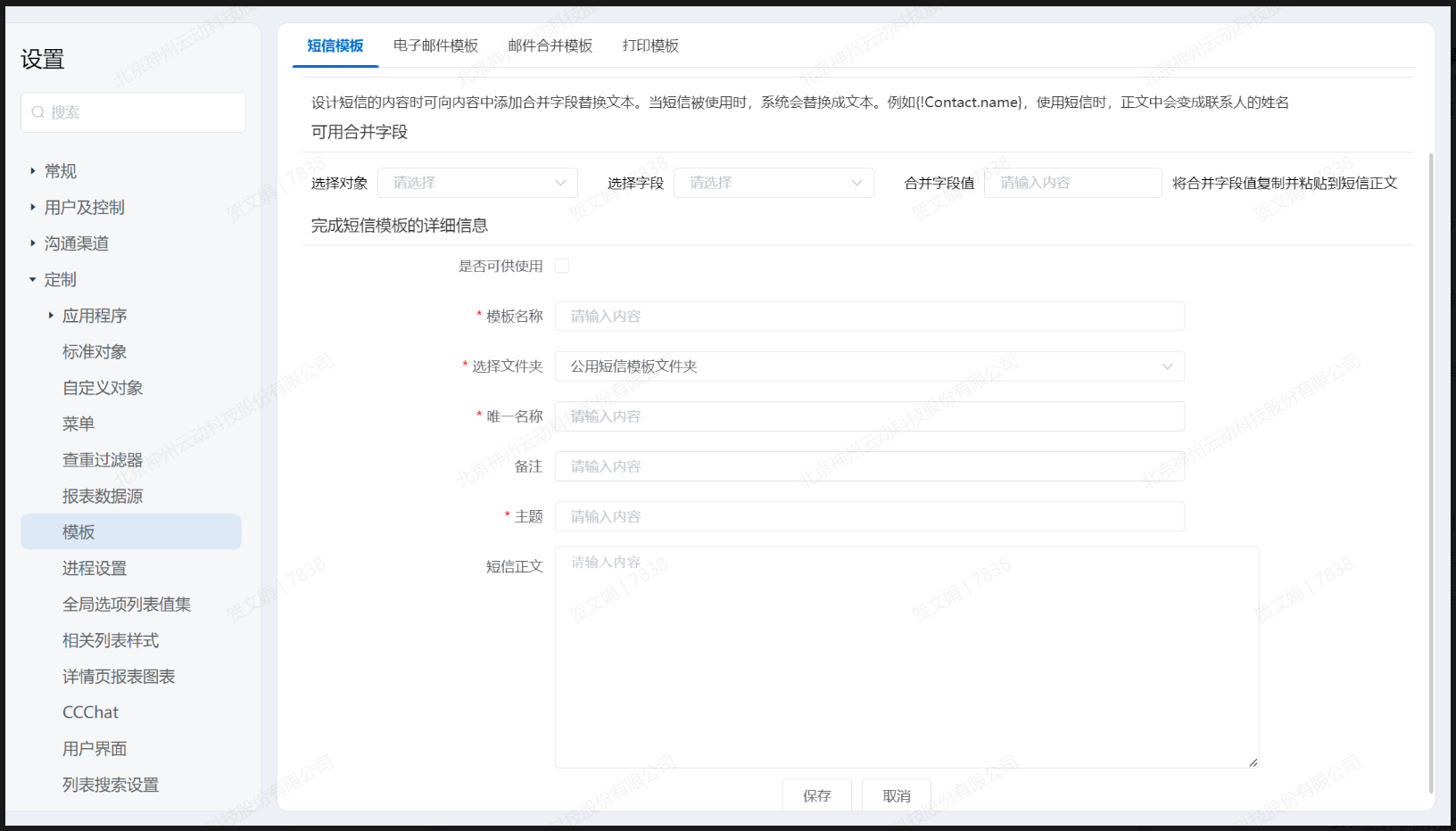Expand the 沟通渠道 section
The image size is (1456, 831).
coord(33,243)
